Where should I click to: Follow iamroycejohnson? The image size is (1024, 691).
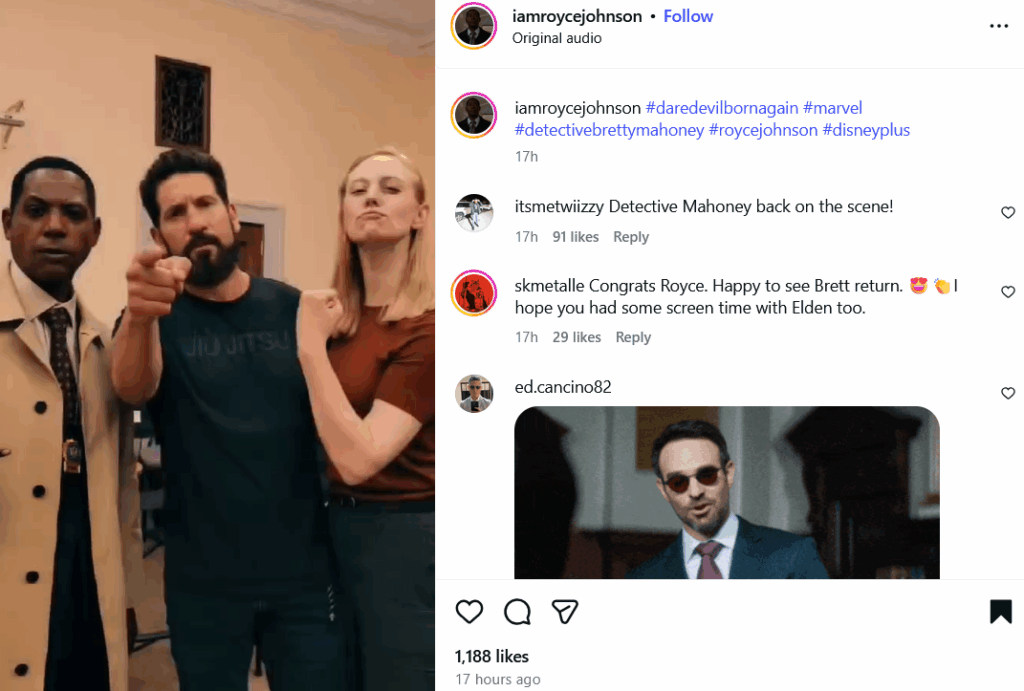688,16
